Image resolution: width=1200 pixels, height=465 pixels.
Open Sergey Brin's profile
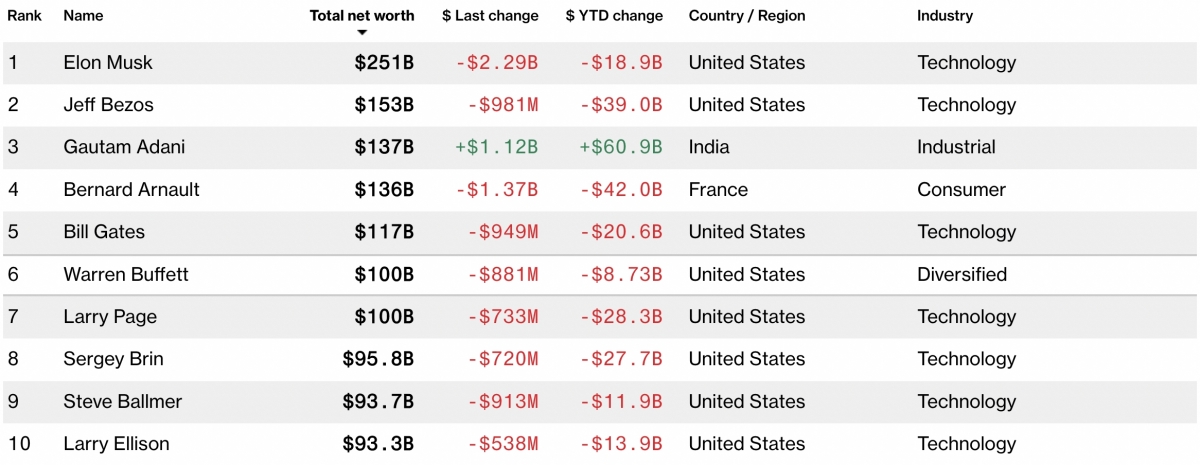113,359
